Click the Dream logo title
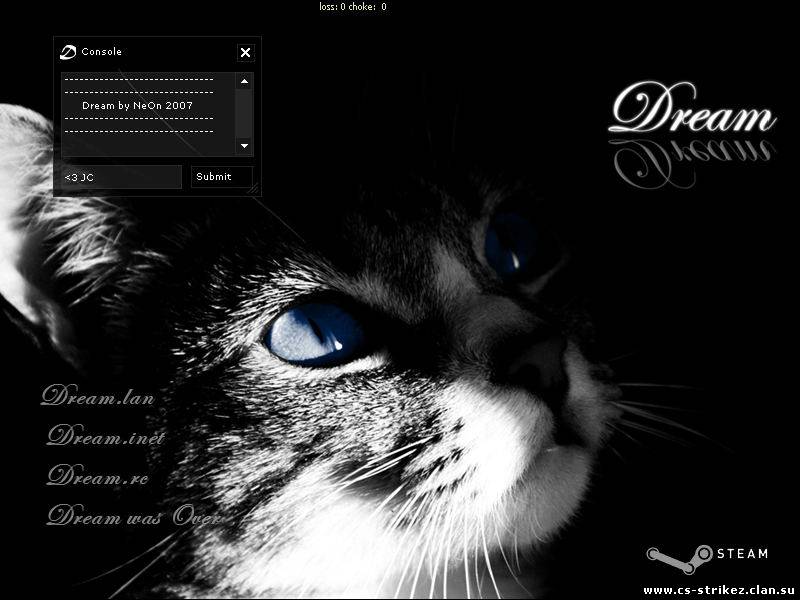Viewport: 800px width, 600px height. click(691, 112)
